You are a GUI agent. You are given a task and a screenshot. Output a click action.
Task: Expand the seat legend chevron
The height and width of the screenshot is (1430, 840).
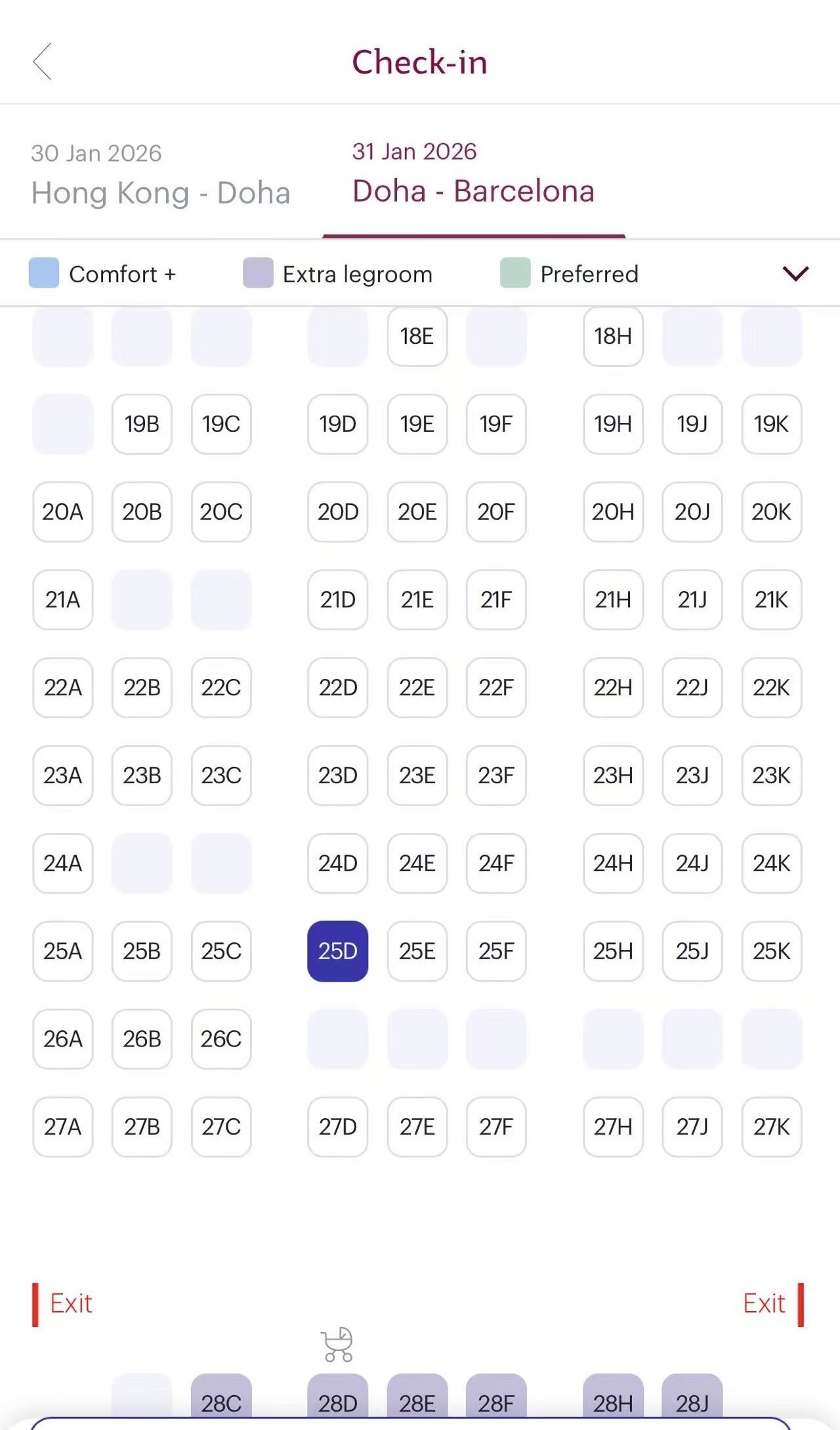point(795,273)
